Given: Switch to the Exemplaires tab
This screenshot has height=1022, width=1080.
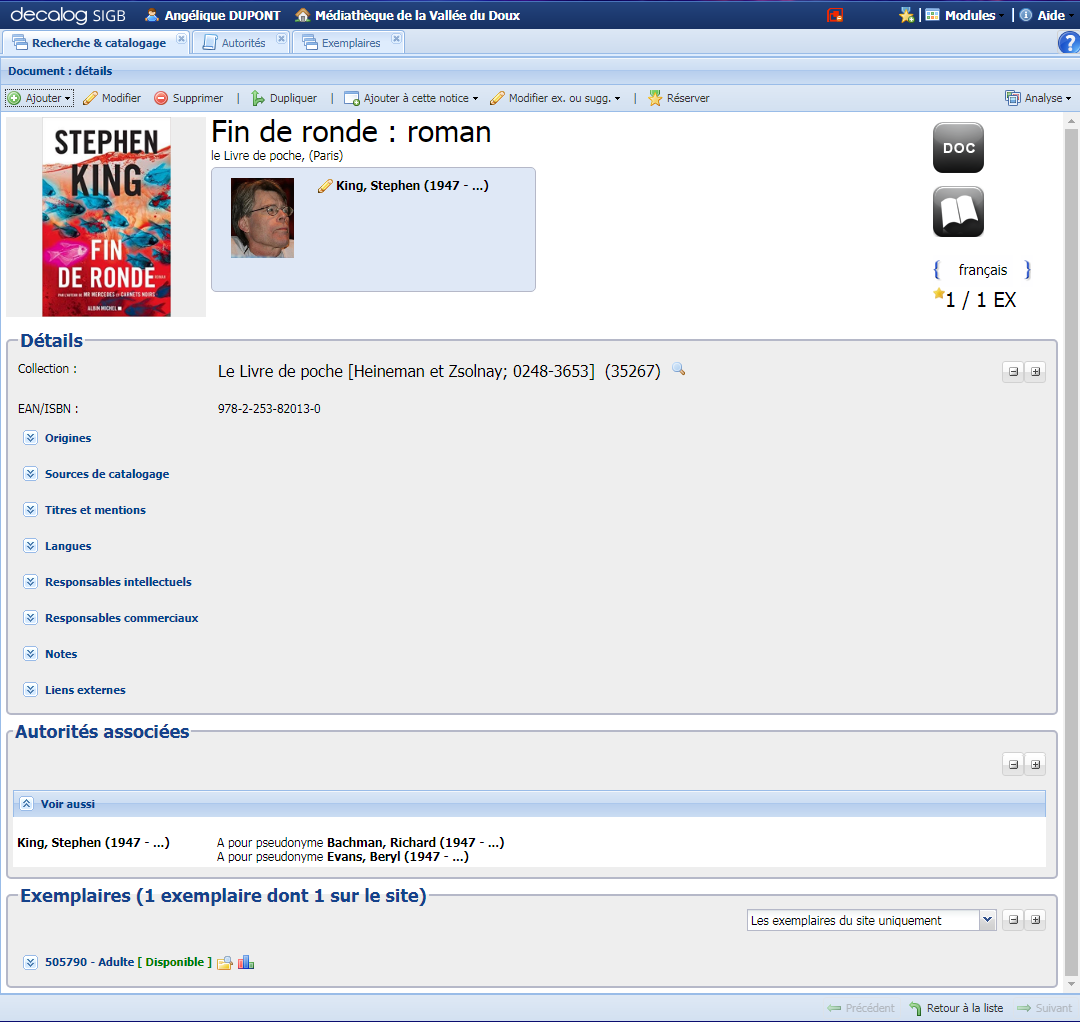Looking at the screenshot, I should click(x=350, y=43).
